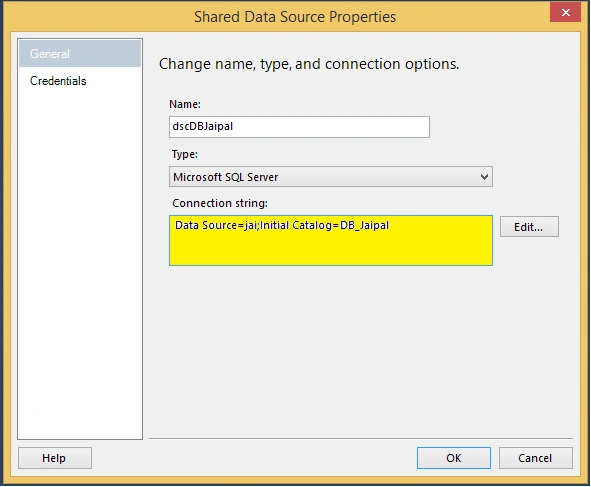
Task: Click the Name: label
Action: (x=185, y=104)
